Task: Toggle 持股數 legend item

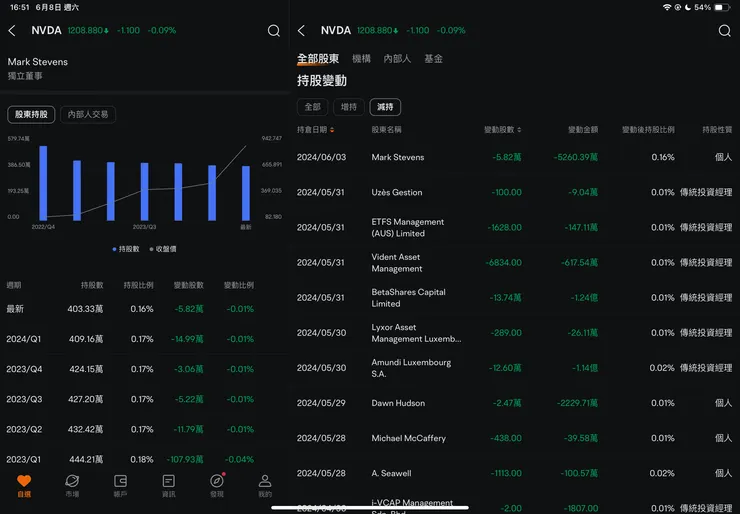Action: point(126,249)
